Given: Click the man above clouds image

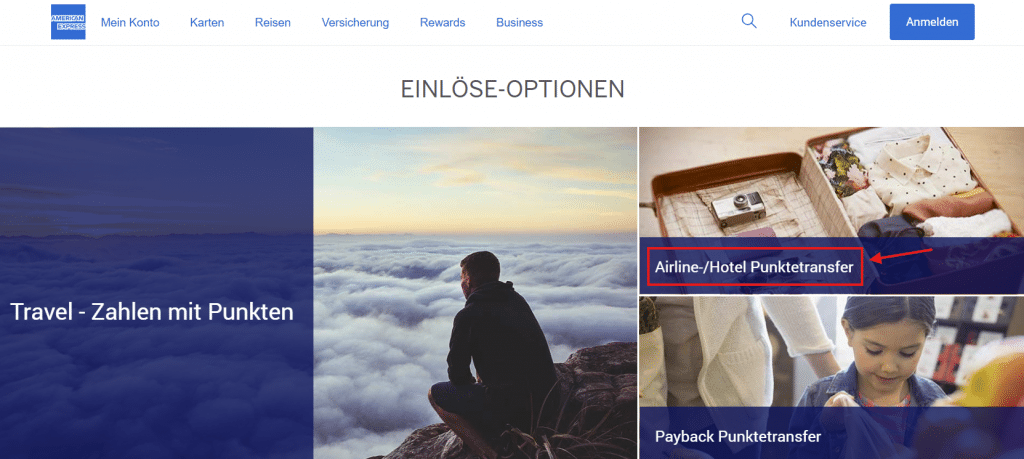Looking at the screenshot, I should [475, 293].
